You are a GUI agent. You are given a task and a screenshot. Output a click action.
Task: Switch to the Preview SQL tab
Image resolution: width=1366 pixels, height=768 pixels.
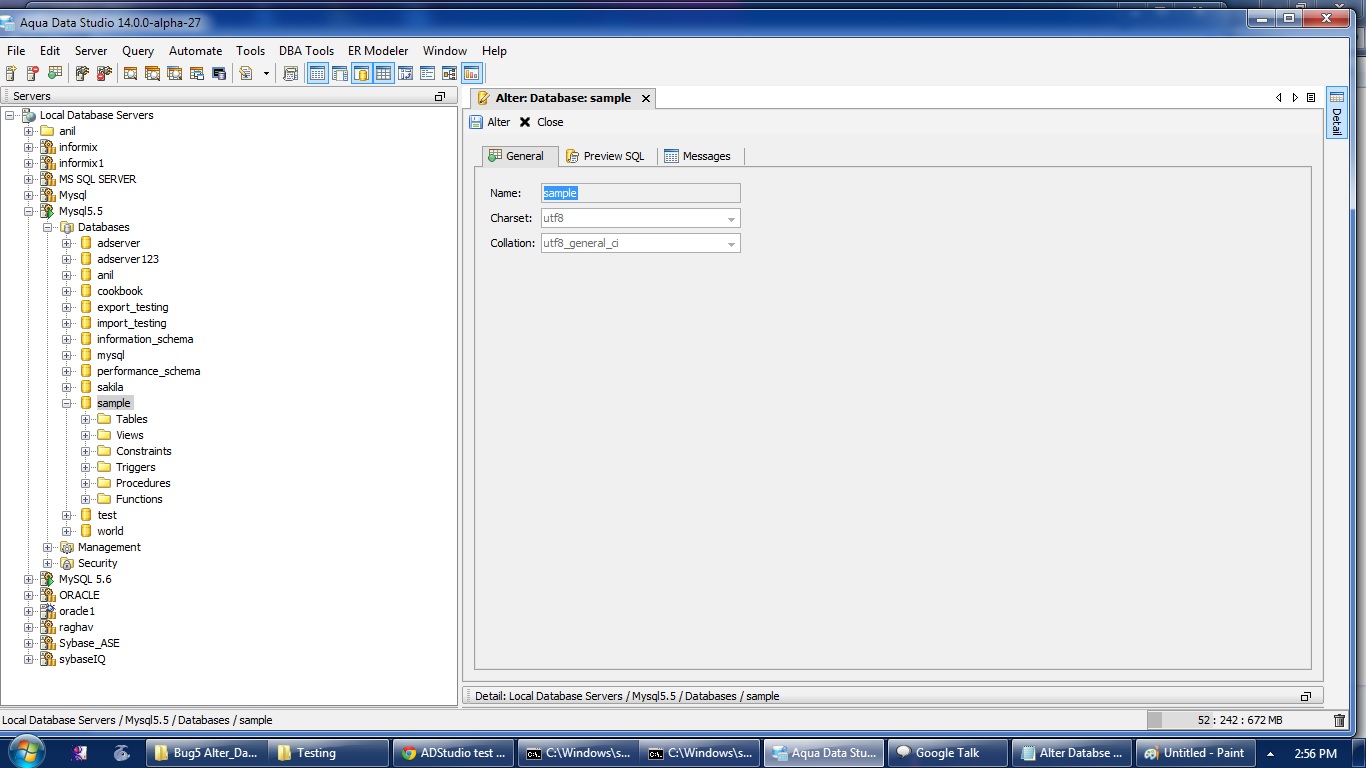click(x=606, y=156)
